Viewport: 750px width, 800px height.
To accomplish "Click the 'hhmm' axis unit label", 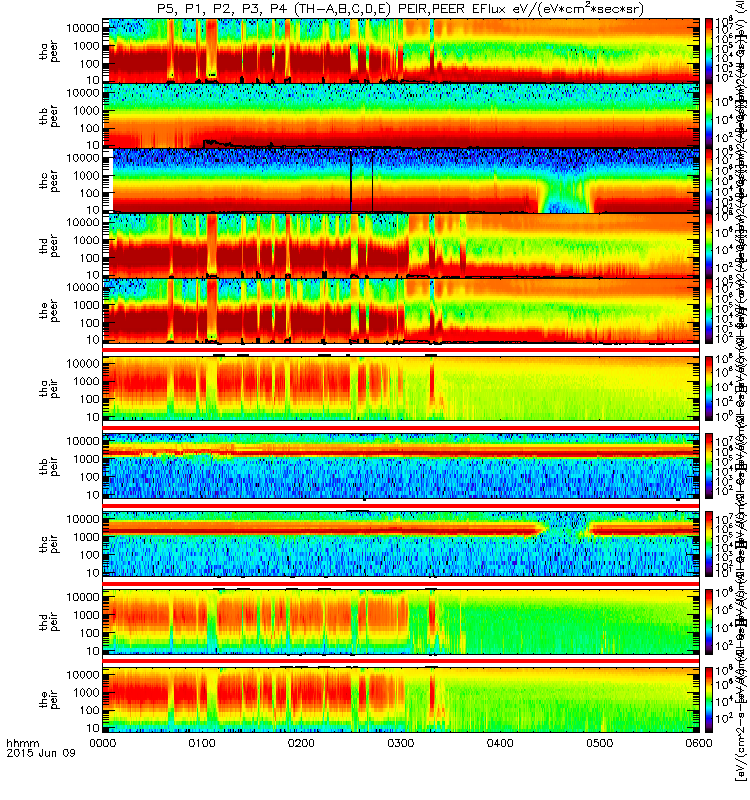I will point(22,743).
